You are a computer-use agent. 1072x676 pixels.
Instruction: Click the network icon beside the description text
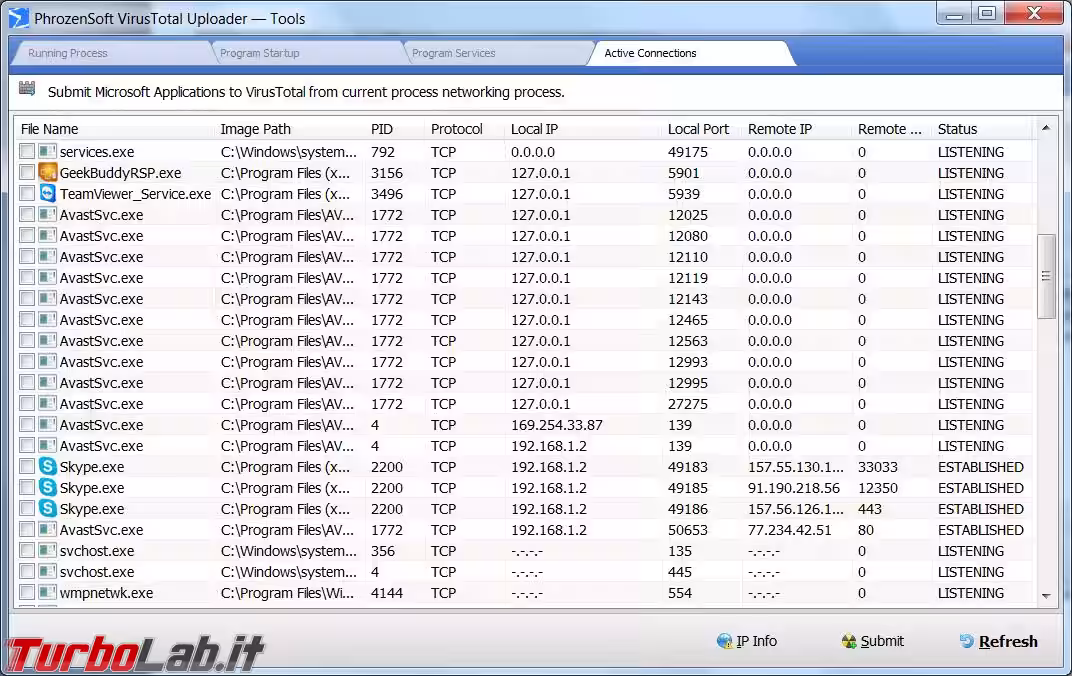27,90
